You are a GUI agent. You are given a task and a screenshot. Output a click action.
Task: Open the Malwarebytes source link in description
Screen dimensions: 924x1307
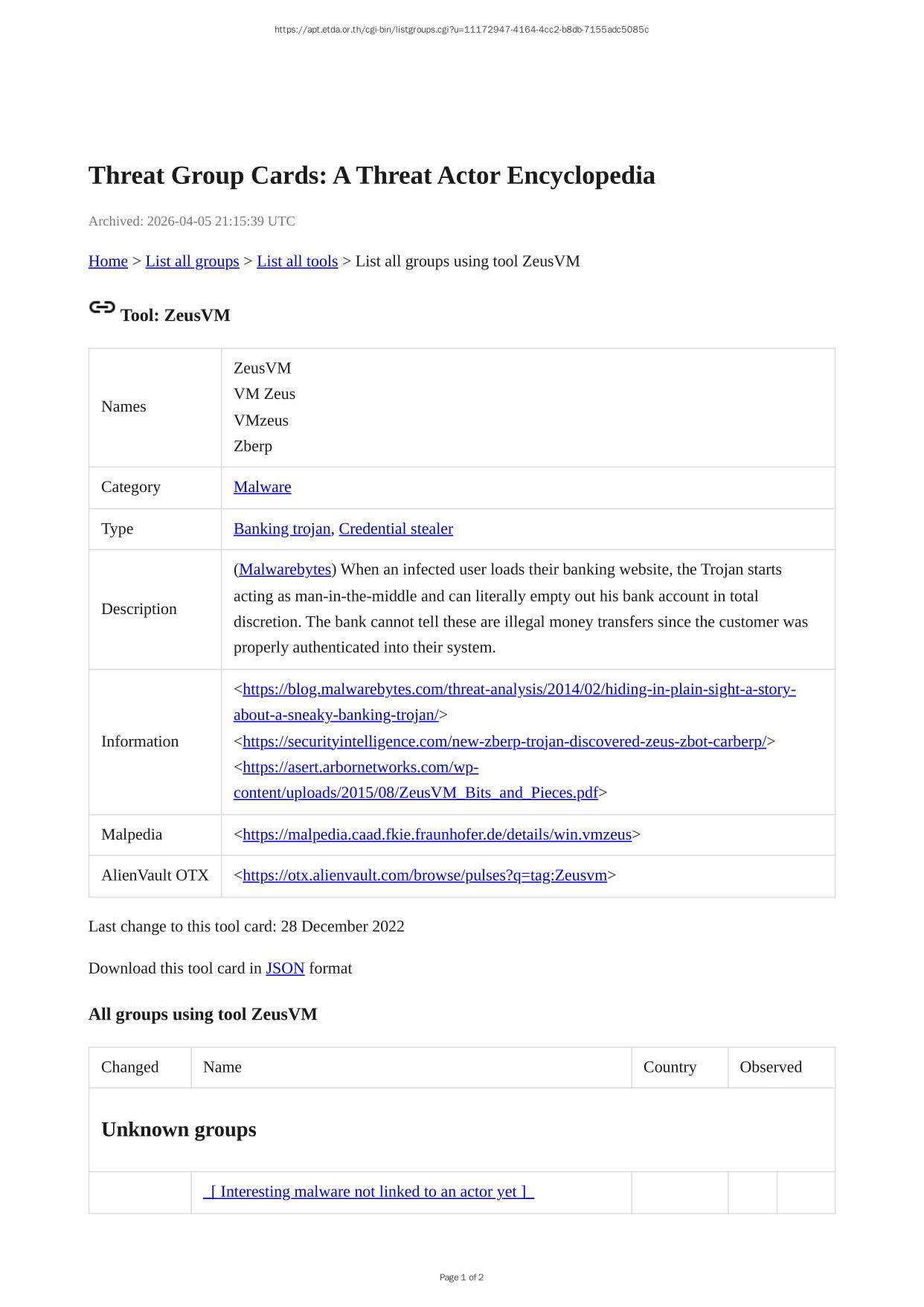[x=285, y=570]
